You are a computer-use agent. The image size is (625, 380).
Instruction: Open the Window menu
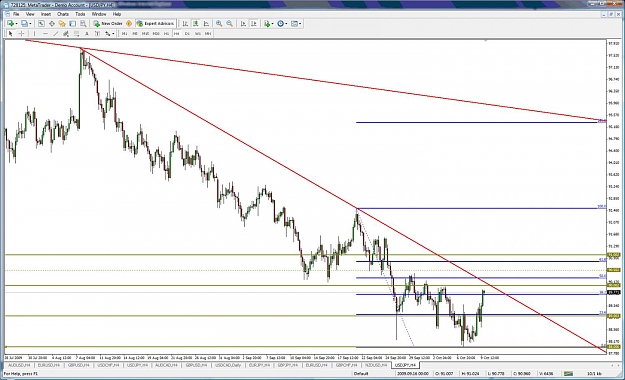[x=99, y=14]
